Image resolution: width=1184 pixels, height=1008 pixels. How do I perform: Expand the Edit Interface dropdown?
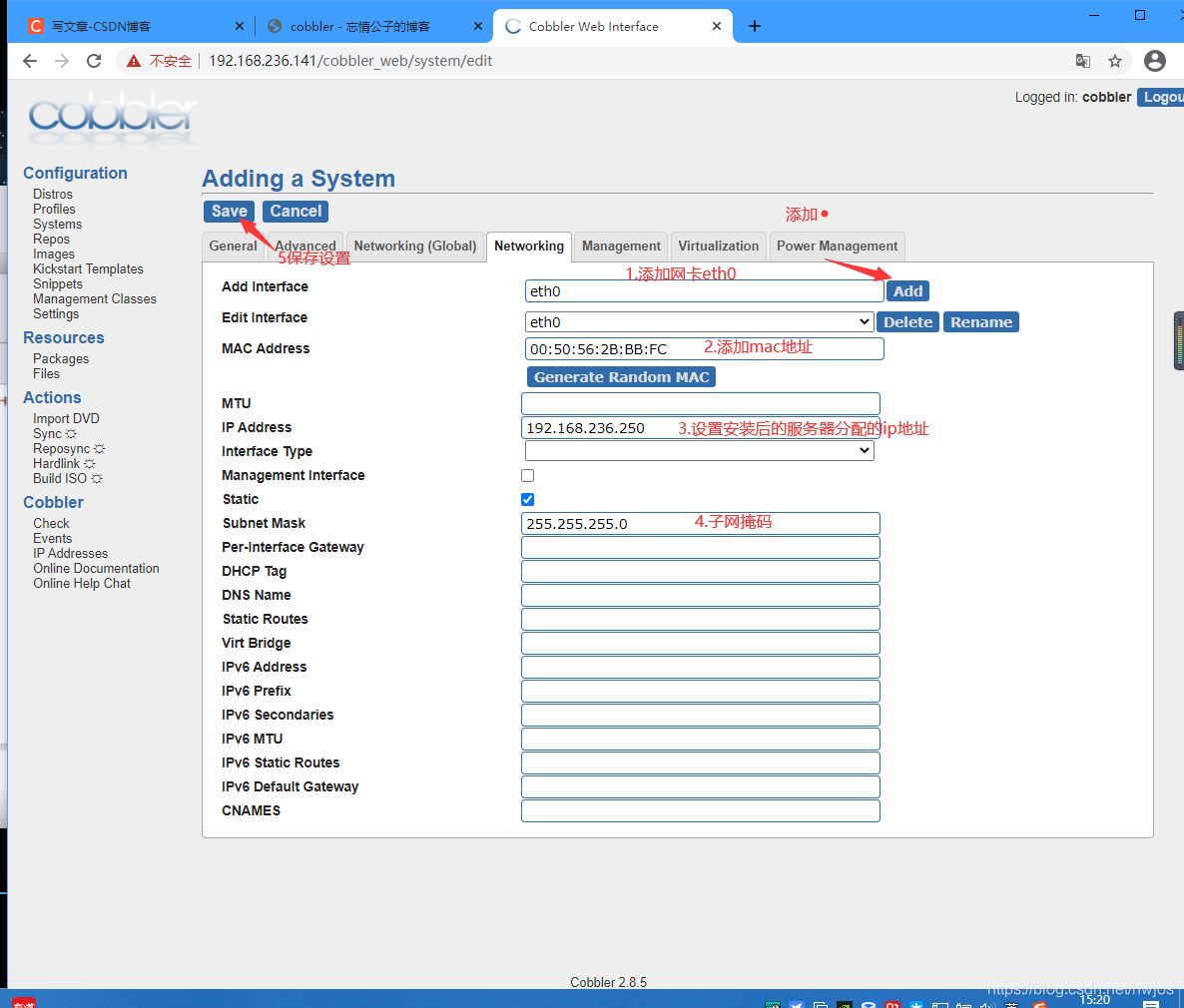pos(699,322)
